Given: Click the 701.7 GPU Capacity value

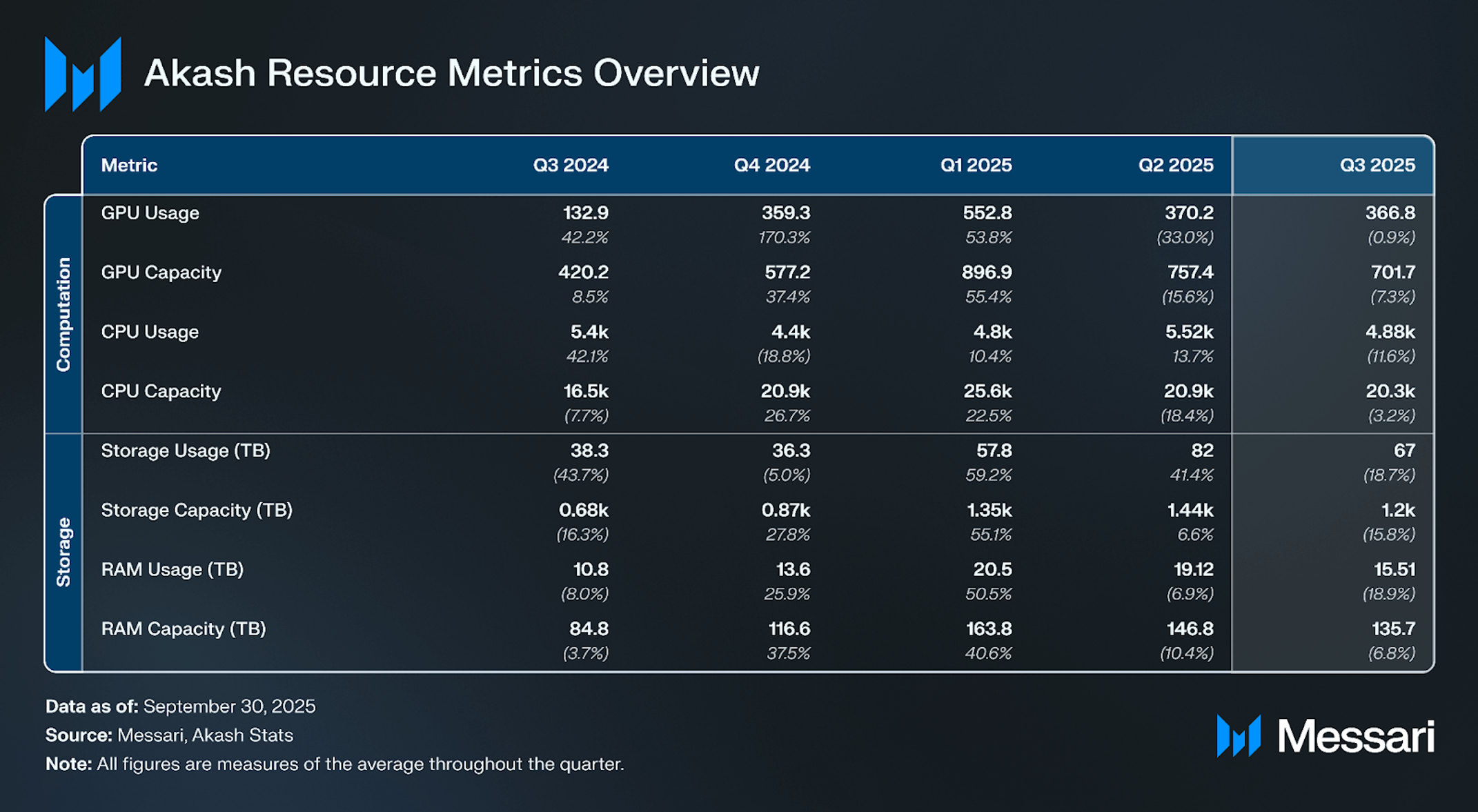Looking at the screenshot, I should pos(1392,273).
